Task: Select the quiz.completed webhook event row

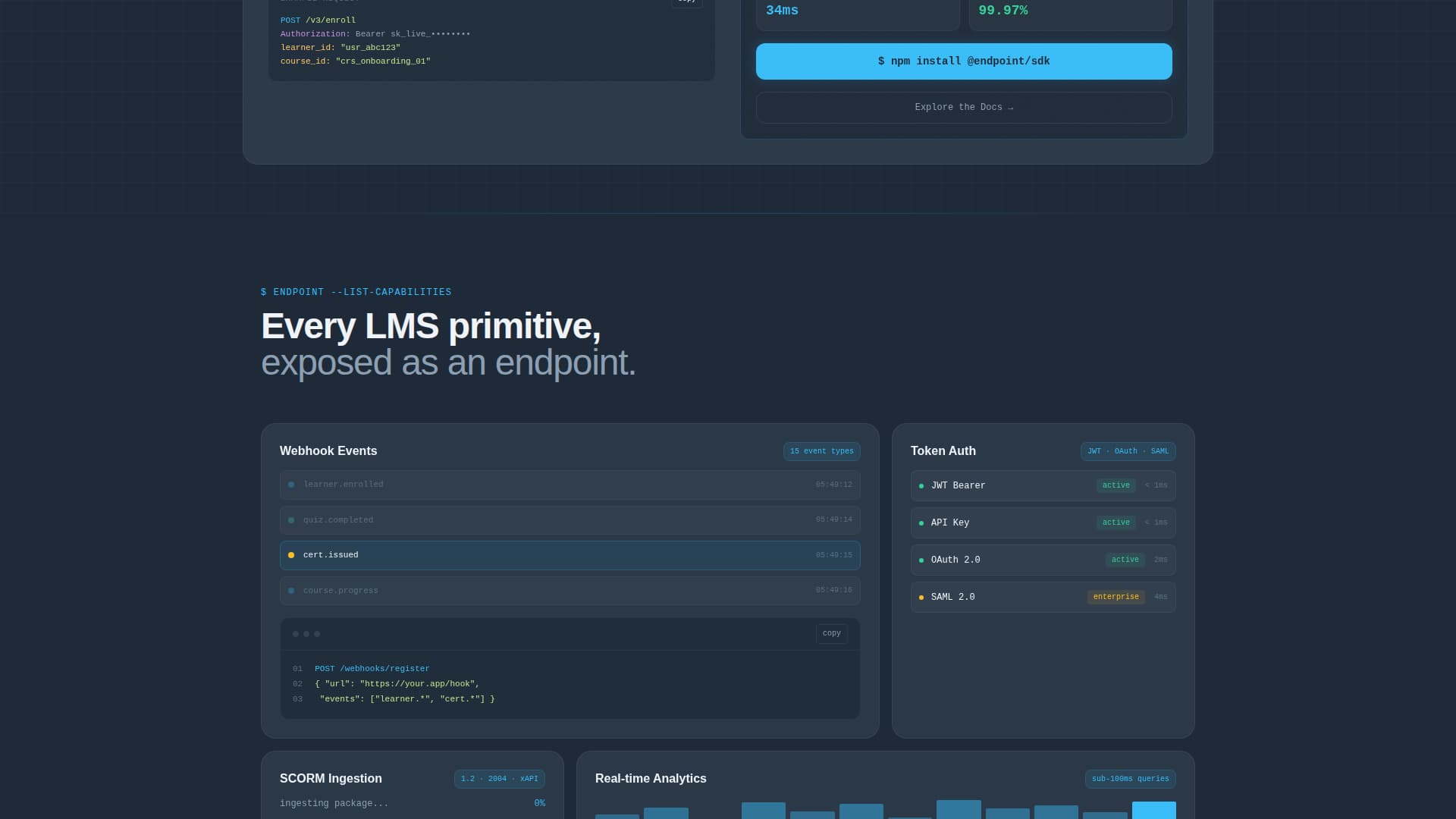Action: coord(570,520)
